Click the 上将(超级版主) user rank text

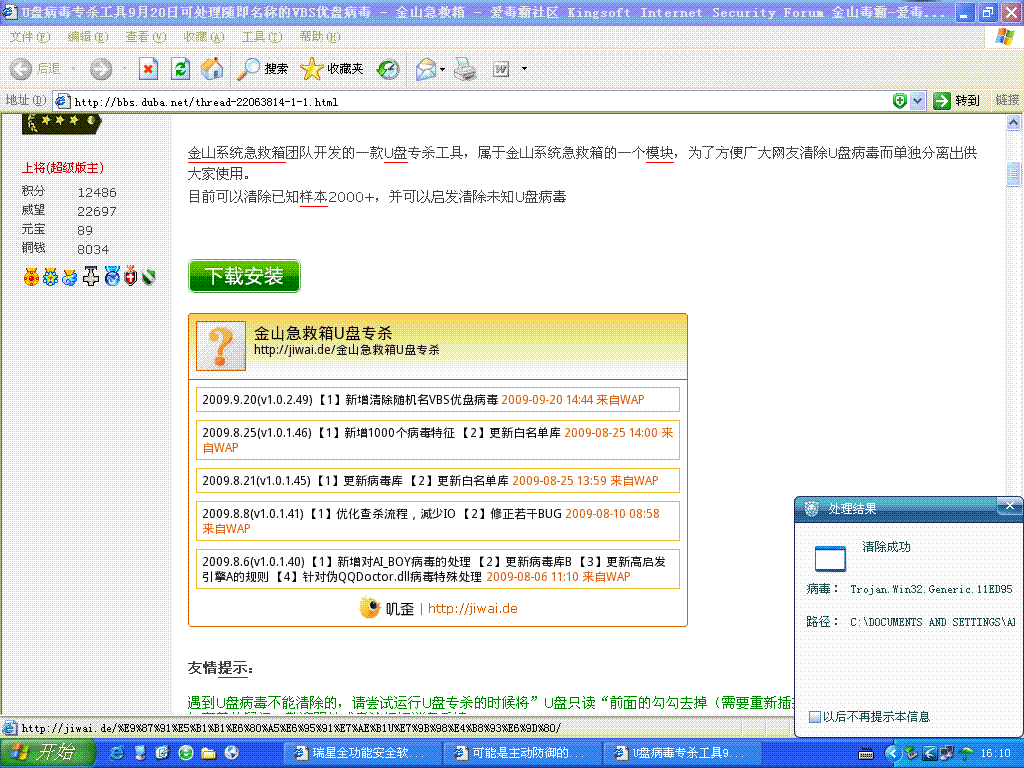coord(63,168)
